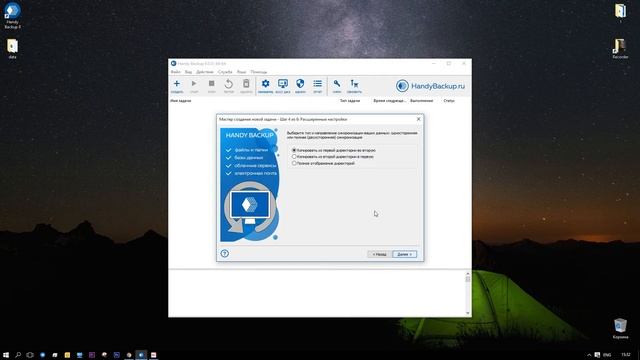Click the shopping cart upgrade icon
The height and width of the screenshot is (360, 640).
click(354, 86)
